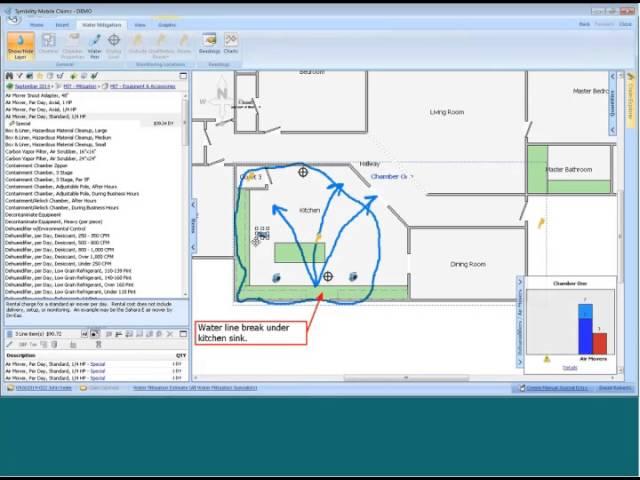Click the journal entry icon in status bar

[x=522, y=388]
